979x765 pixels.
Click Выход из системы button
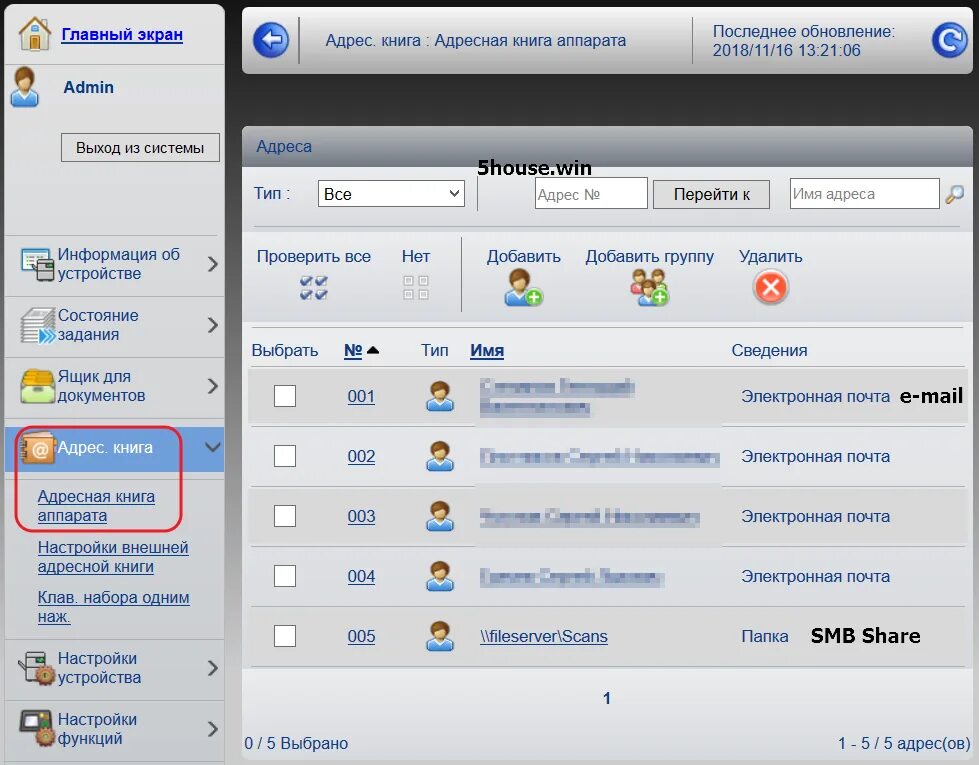140,147
